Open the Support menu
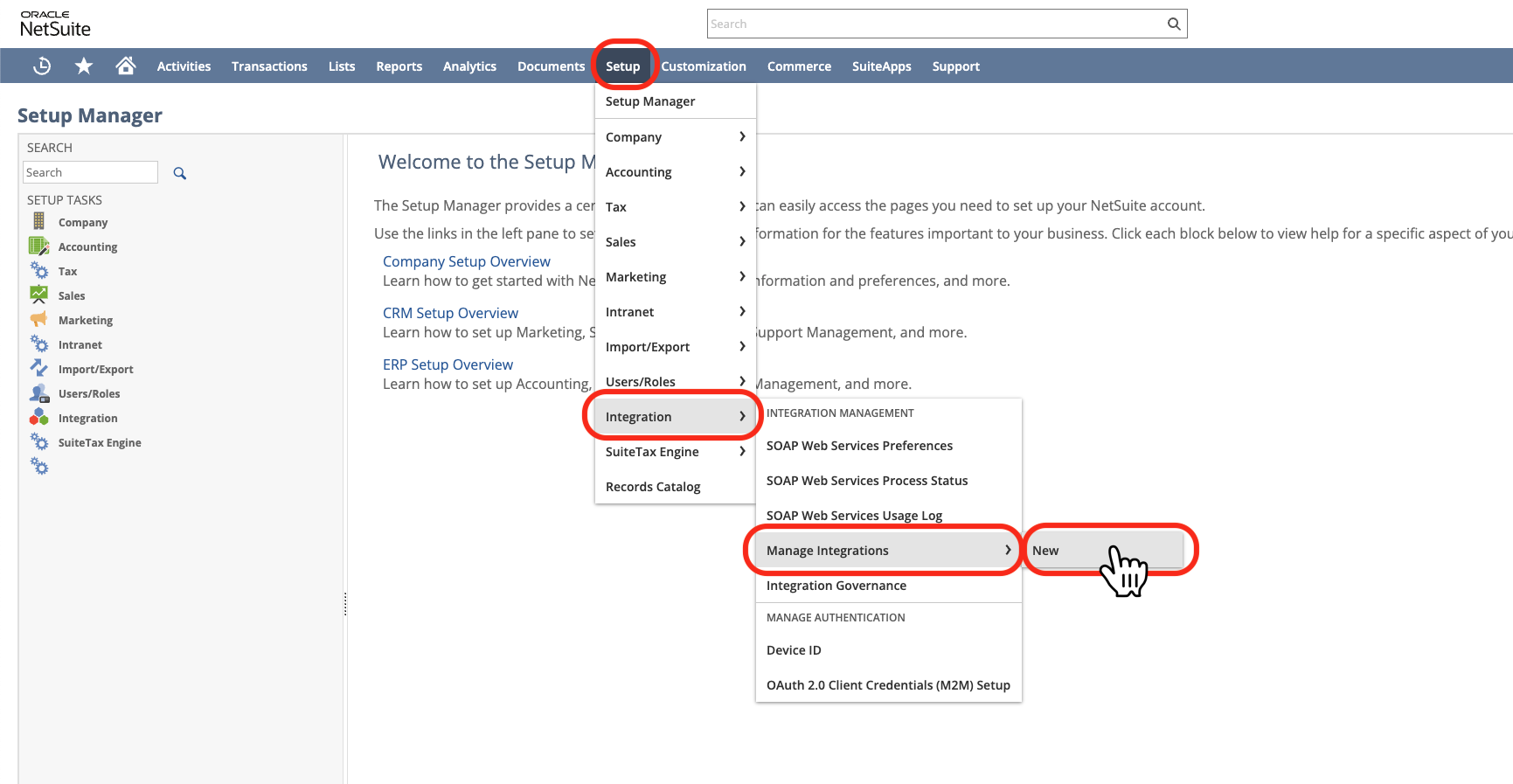This screenshot has width=1513, height=784. pyautogui.click(x=955, y=66)
